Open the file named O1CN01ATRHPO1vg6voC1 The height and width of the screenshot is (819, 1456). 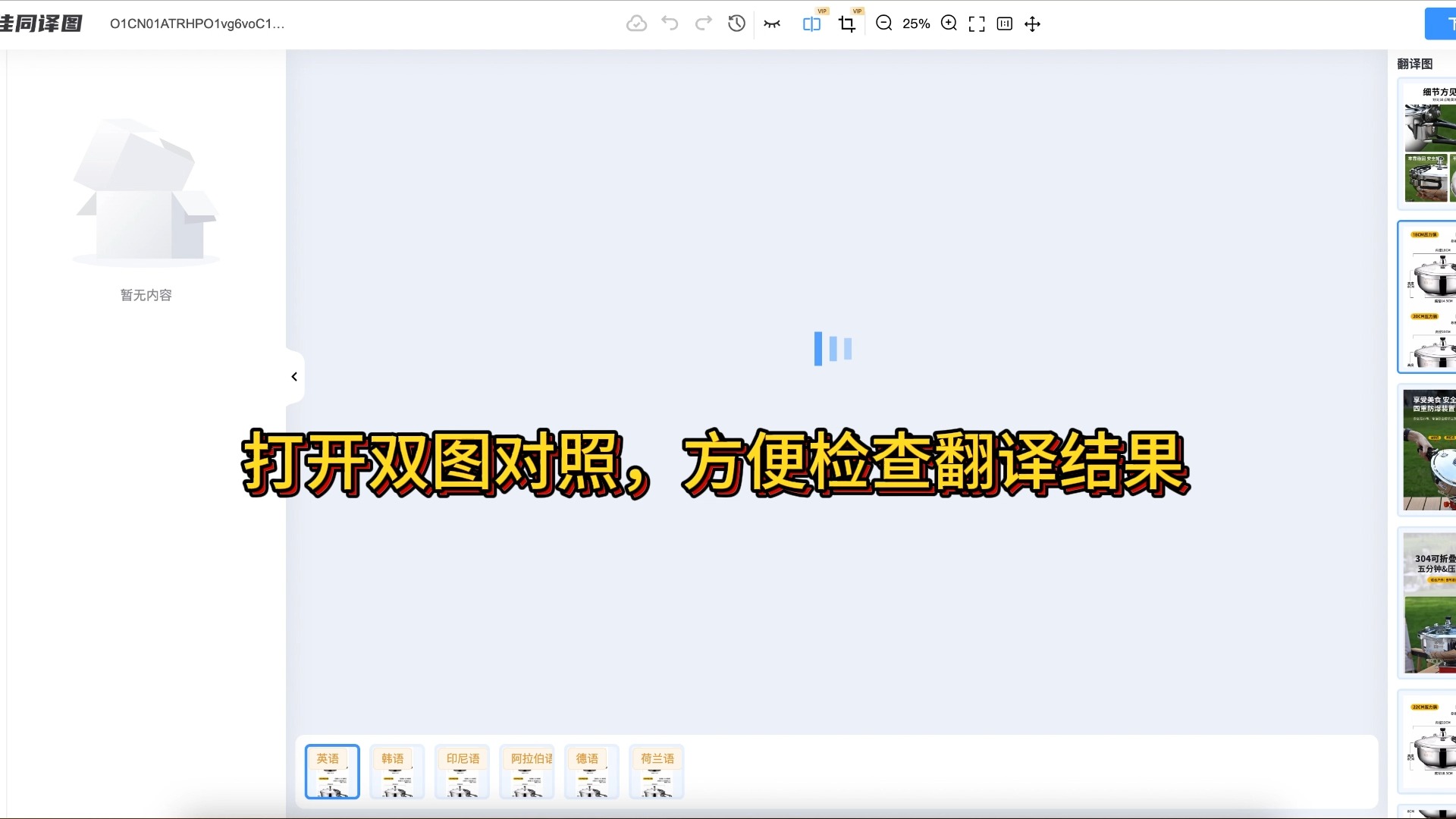(x=198, y=24)
